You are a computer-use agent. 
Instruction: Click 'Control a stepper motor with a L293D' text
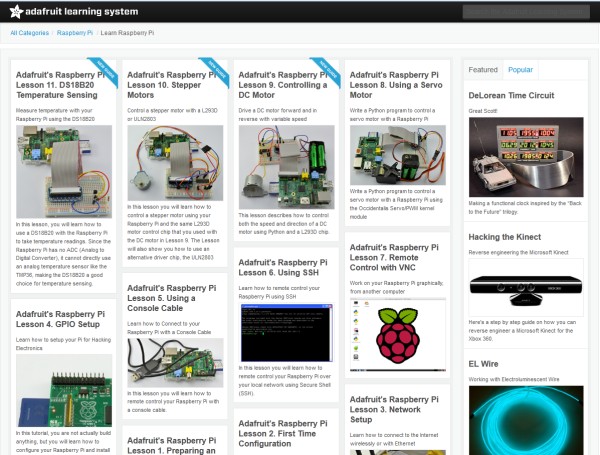[172, 111]
